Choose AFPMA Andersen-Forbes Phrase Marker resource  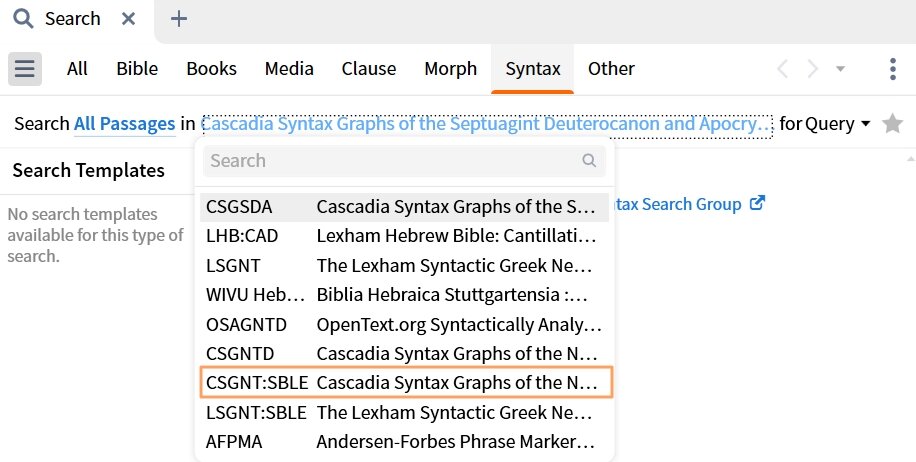[x=404, y=442]
